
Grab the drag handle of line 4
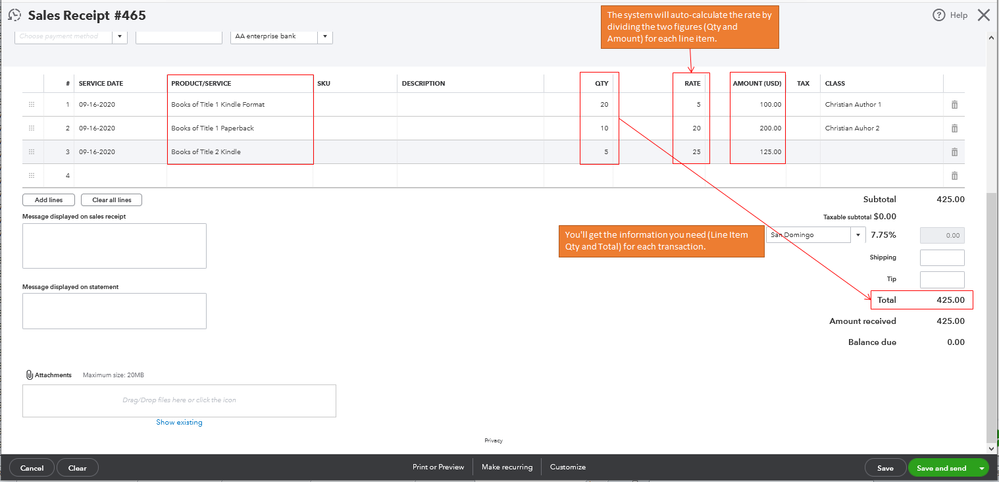coord(32,176)
